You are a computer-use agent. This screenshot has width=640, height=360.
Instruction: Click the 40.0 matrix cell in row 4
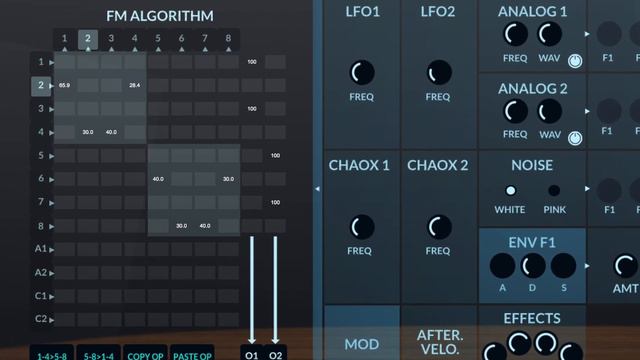tap(111, 132)
